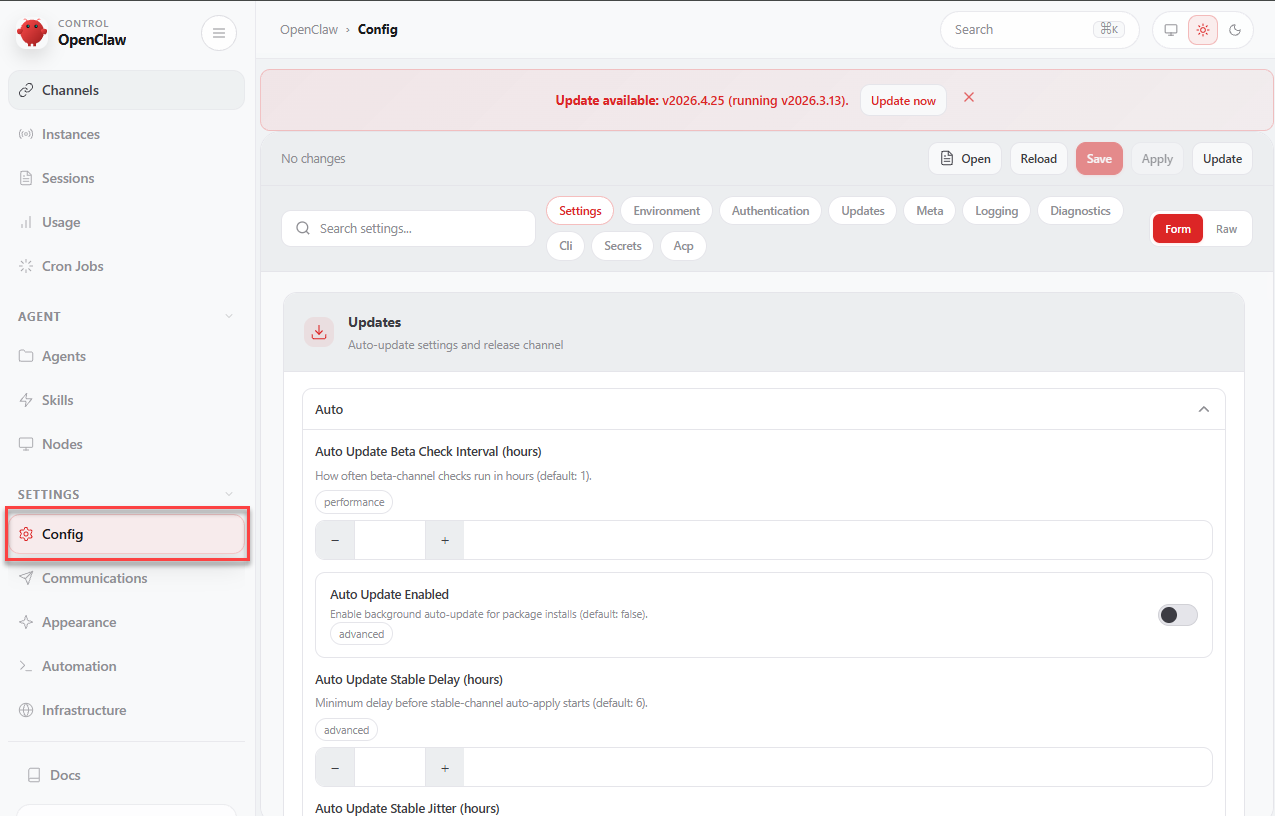Click the Communications paper-plane icon
Viewport: 1275px width, 816px height.
26,578
